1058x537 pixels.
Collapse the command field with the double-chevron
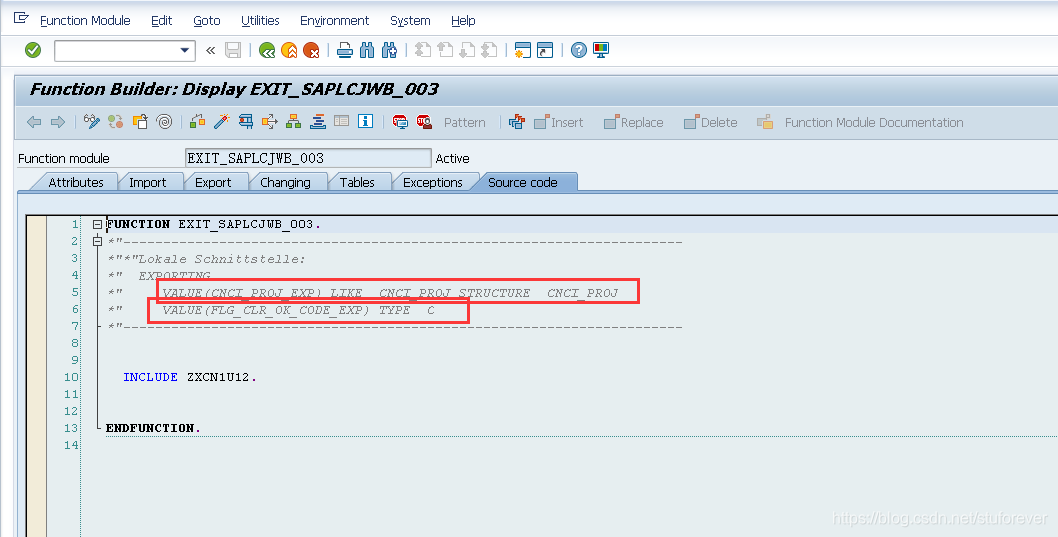pos(211,51)
